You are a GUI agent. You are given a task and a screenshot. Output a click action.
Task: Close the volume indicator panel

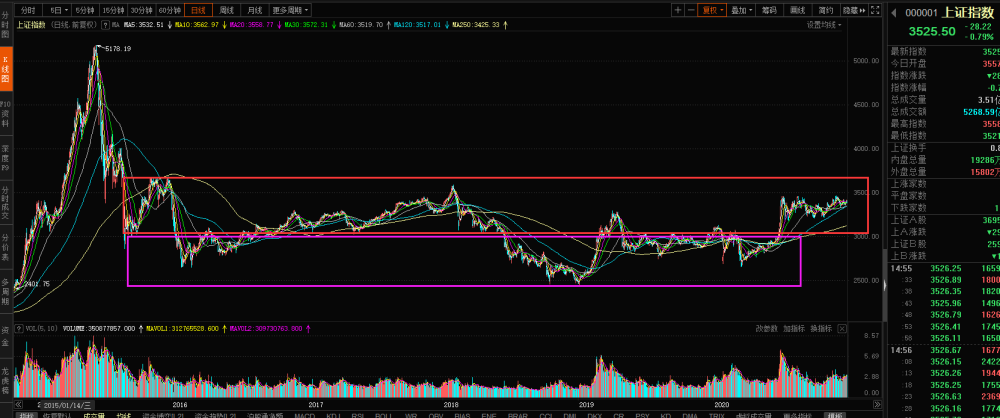(842, 329)
